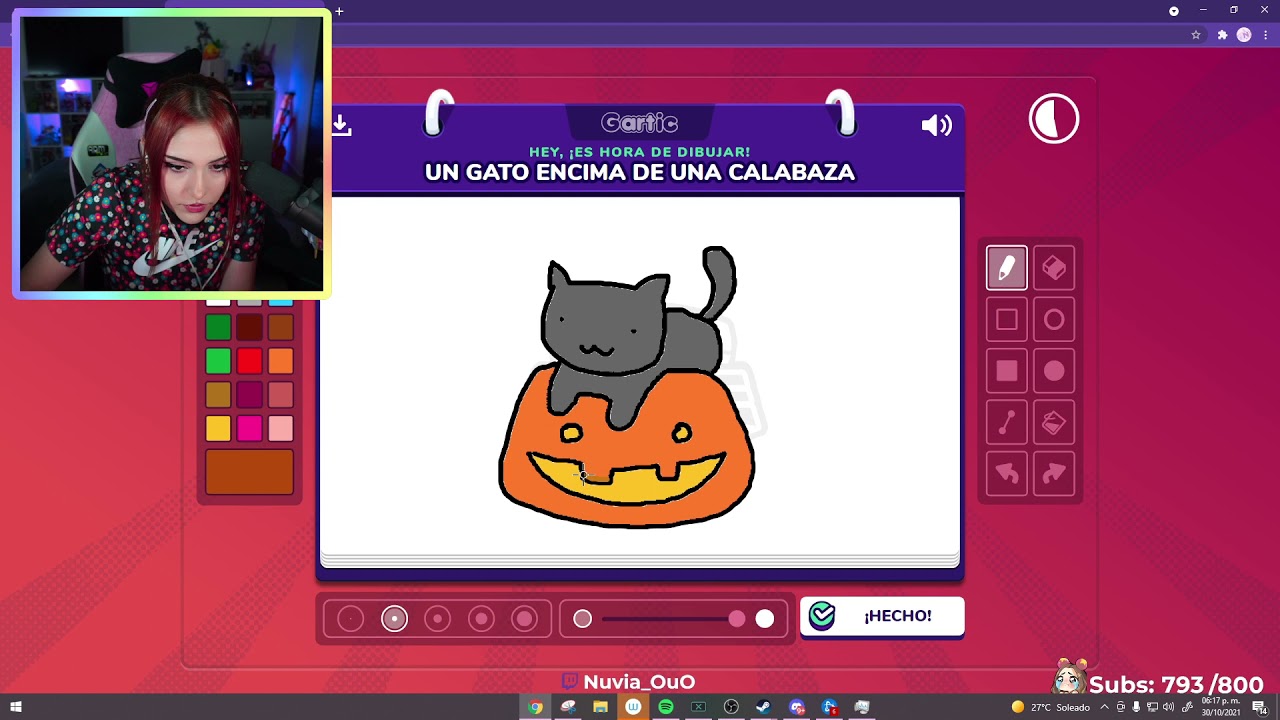The image size is (1280, 720).
Task: Bookmark this page with the star icon
Action: click(1196, 35)
